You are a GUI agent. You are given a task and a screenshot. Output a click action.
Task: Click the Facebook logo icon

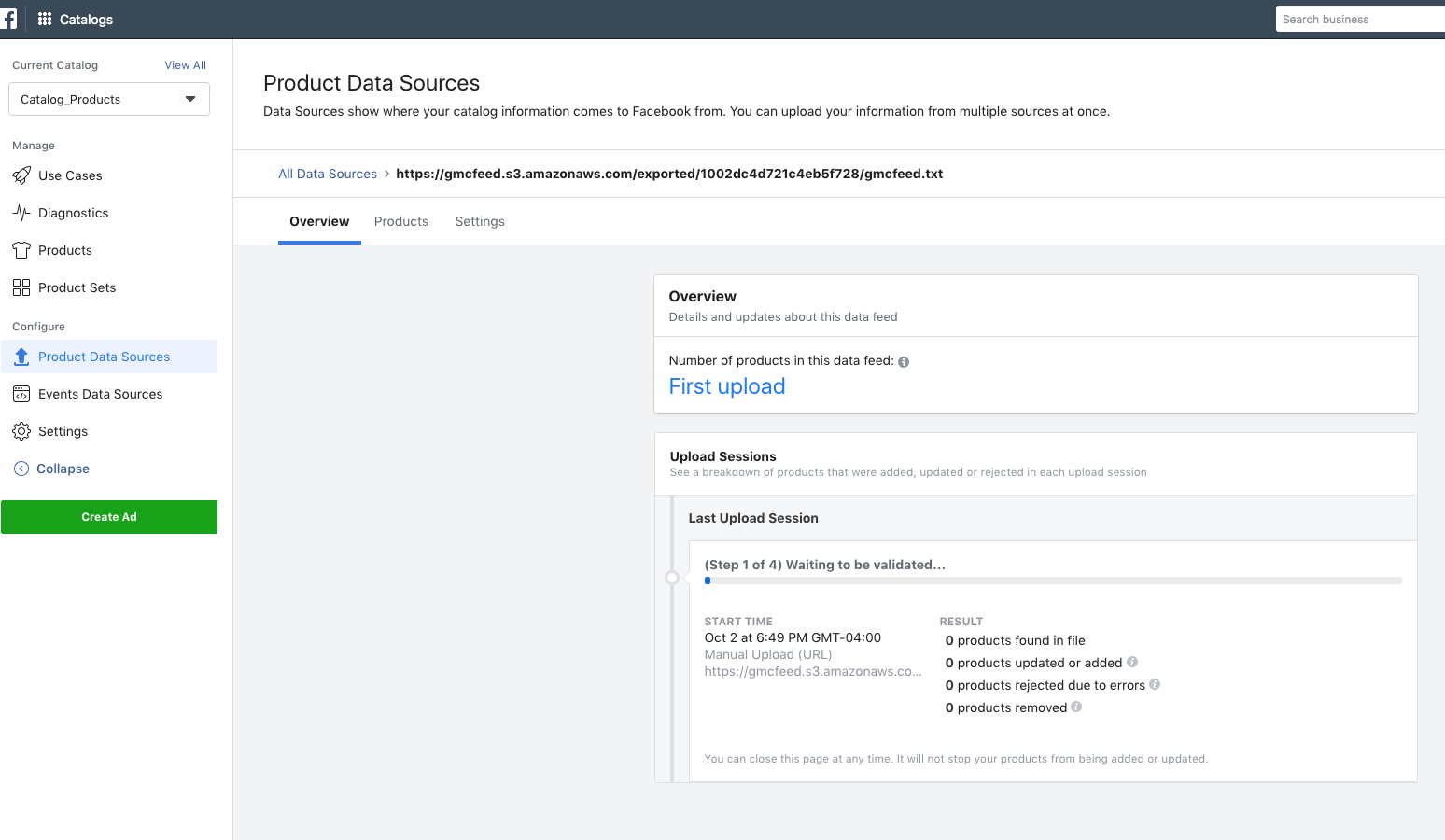coord(8,19)
